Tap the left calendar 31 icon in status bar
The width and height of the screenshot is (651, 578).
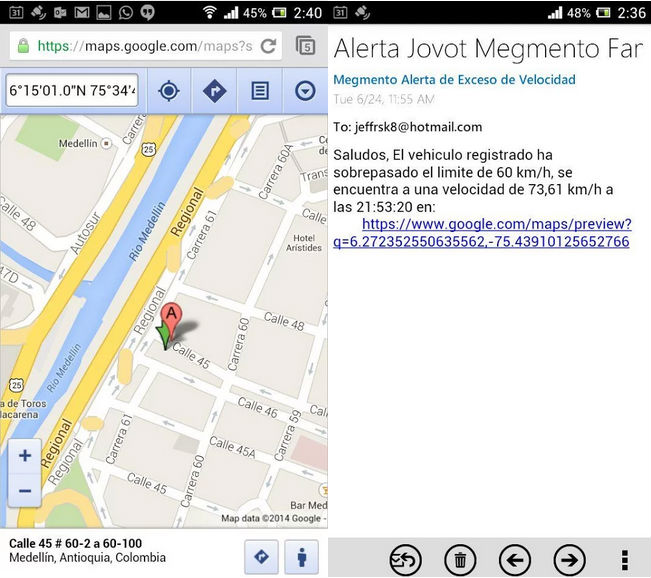(16, 12)
